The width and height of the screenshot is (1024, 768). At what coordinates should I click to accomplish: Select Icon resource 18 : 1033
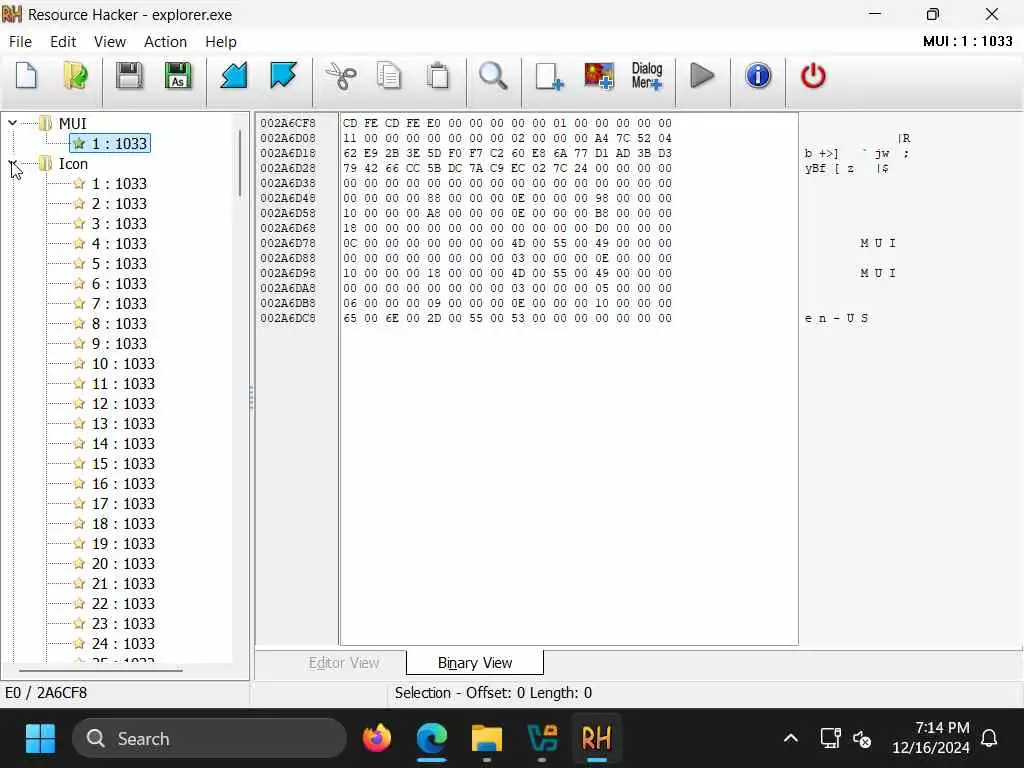pos(123,524)
